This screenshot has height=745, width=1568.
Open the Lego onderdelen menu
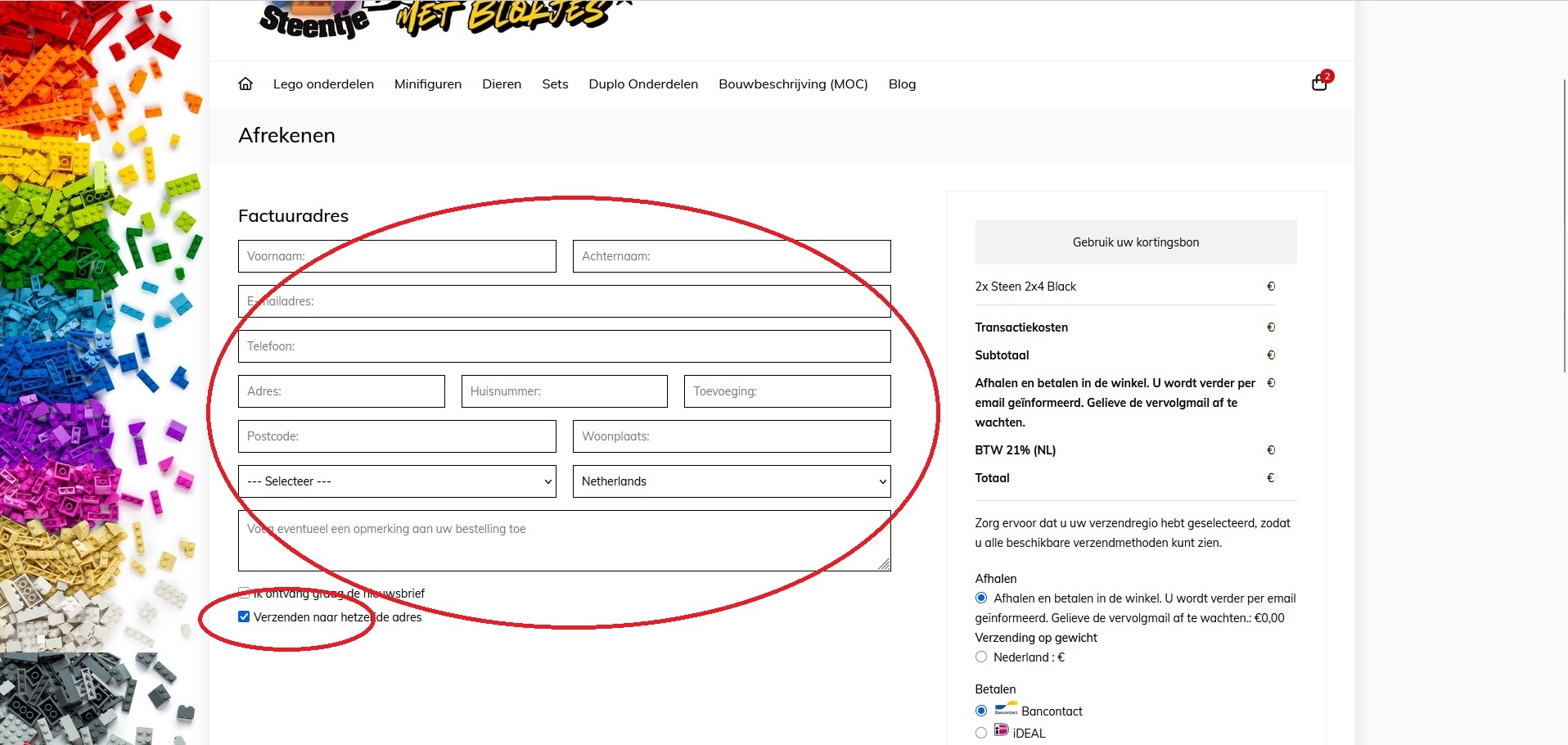[323, 84]
